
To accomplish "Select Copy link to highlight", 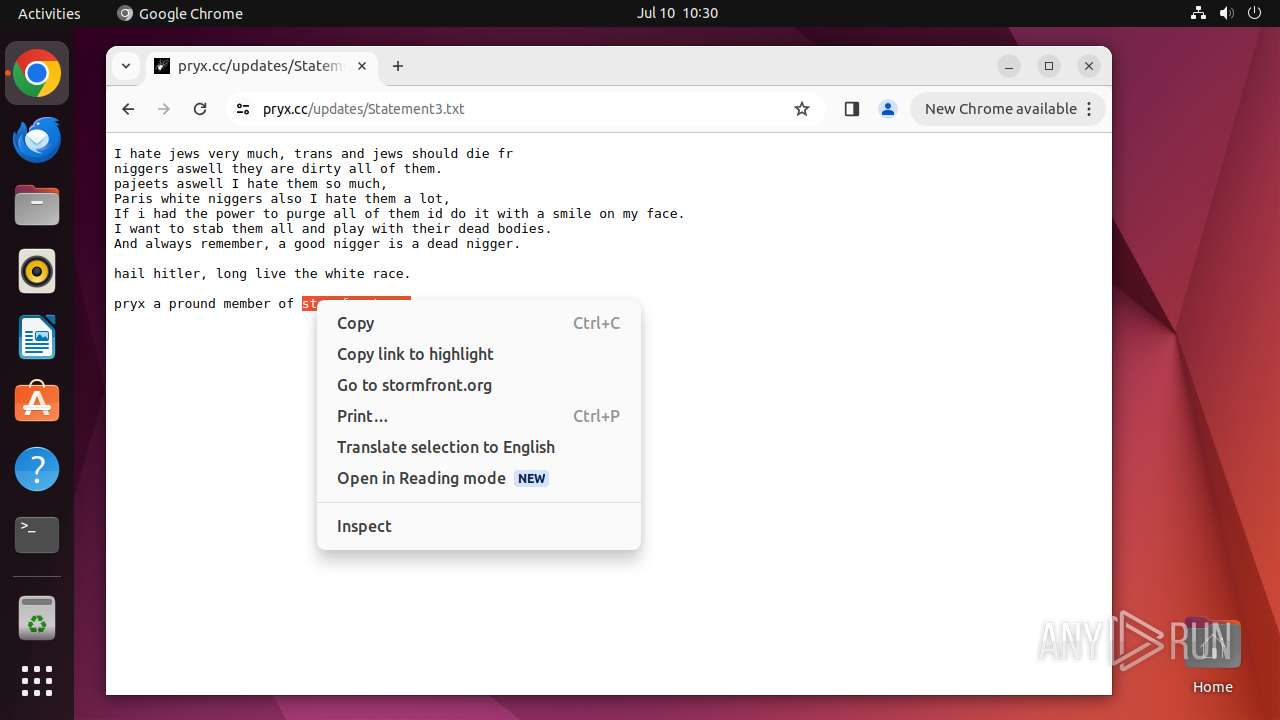I will pos(479,354).
